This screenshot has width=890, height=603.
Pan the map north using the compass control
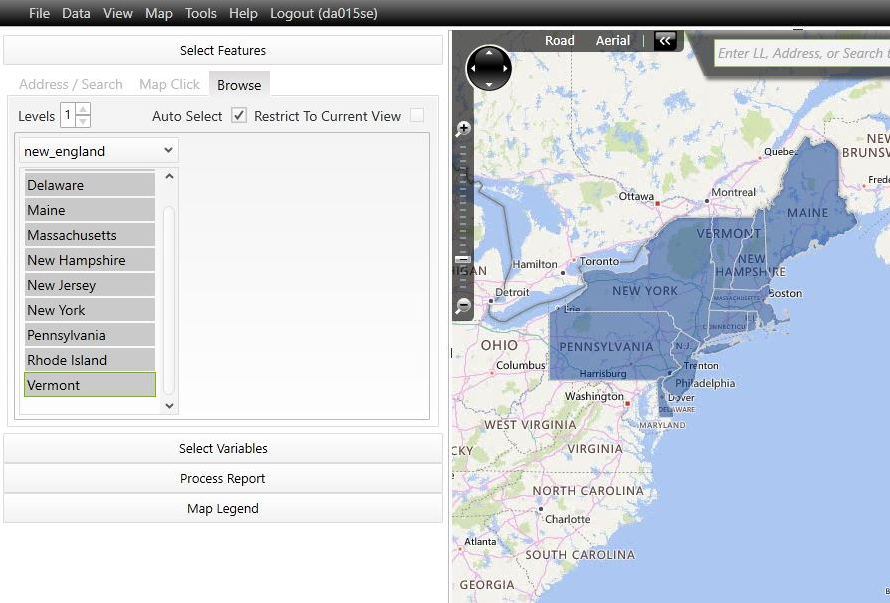[489, 52]
